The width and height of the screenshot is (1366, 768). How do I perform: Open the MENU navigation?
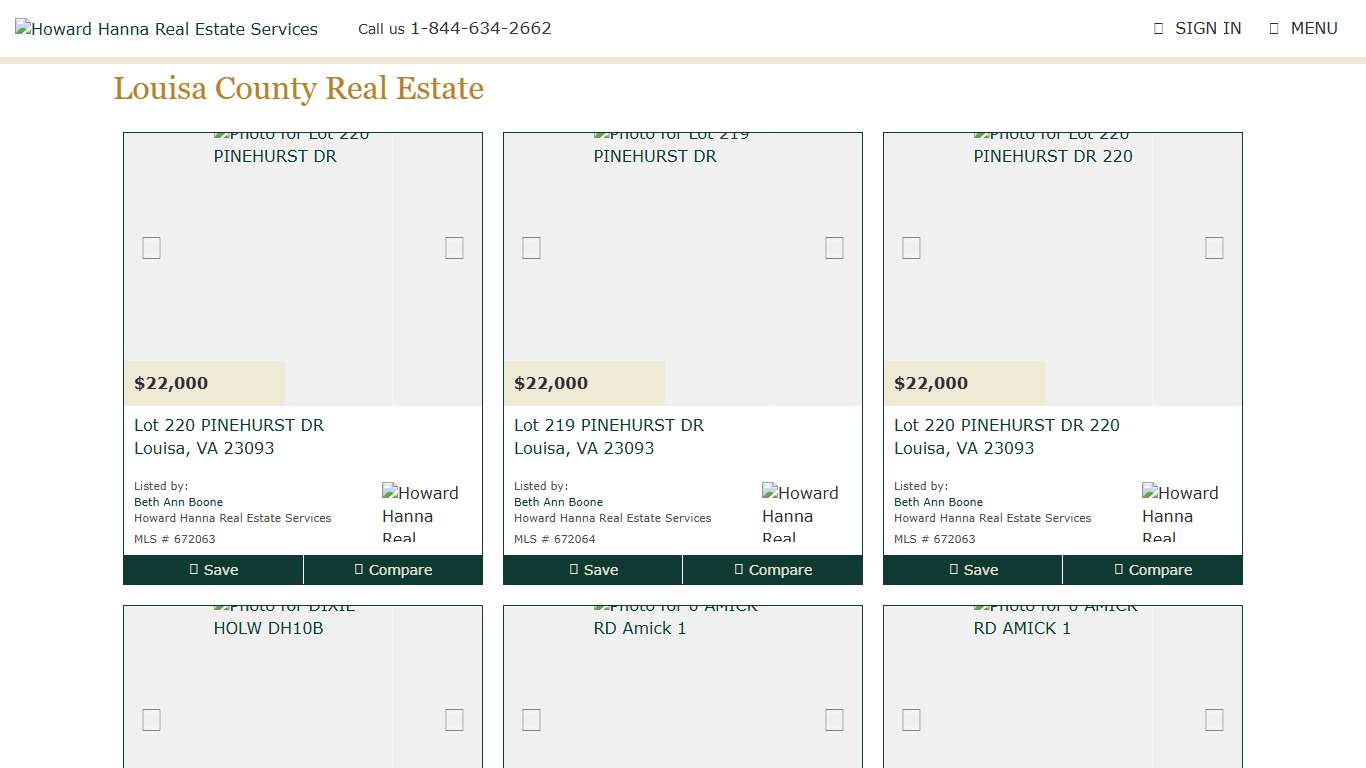(1303, 28)
